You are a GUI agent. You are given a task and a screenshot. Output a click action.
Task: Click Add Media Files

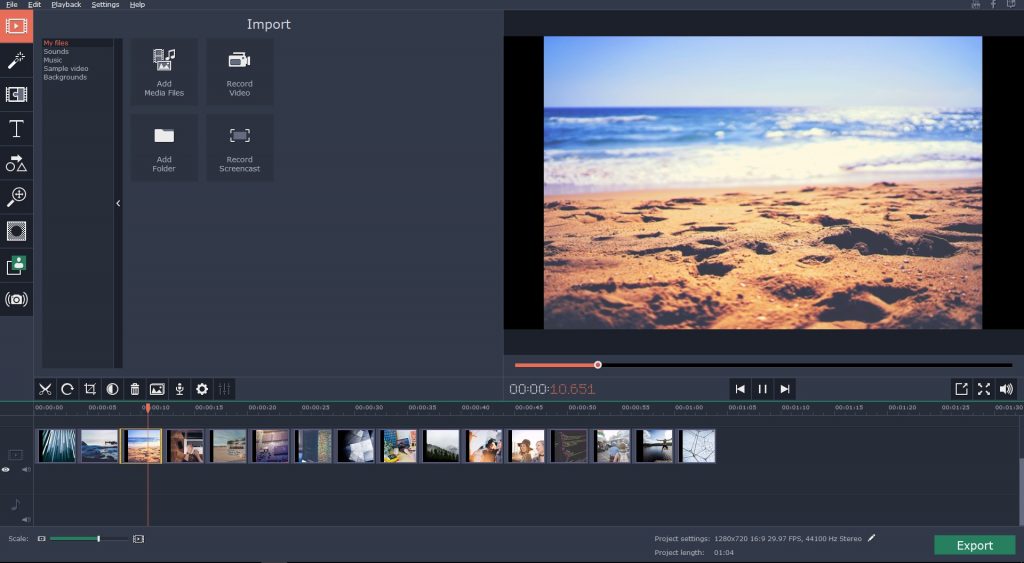164,71
